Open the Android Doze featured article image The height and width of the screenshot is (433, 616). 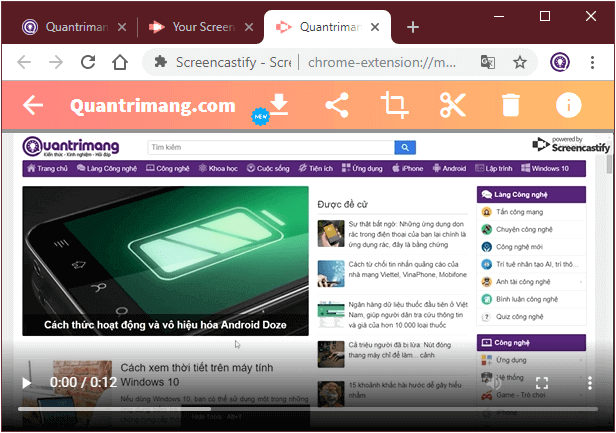point(165,261)
